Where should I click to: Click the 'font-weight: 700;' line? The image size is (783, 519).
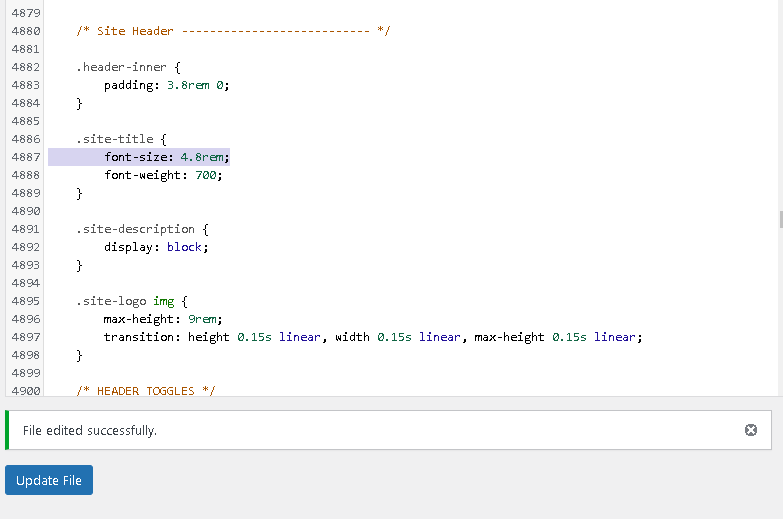pyautogui.click(x=163, y=175)
